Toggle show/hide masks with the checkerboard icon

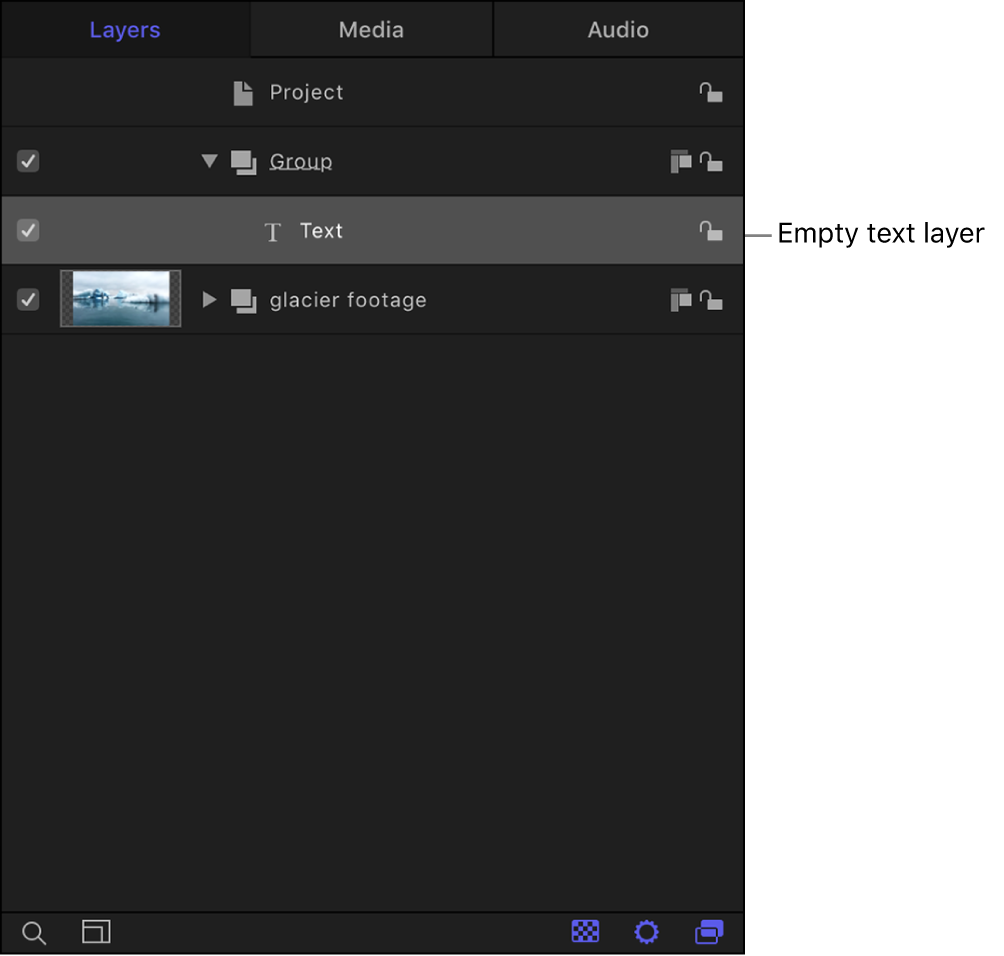click(x=585, y=932)
